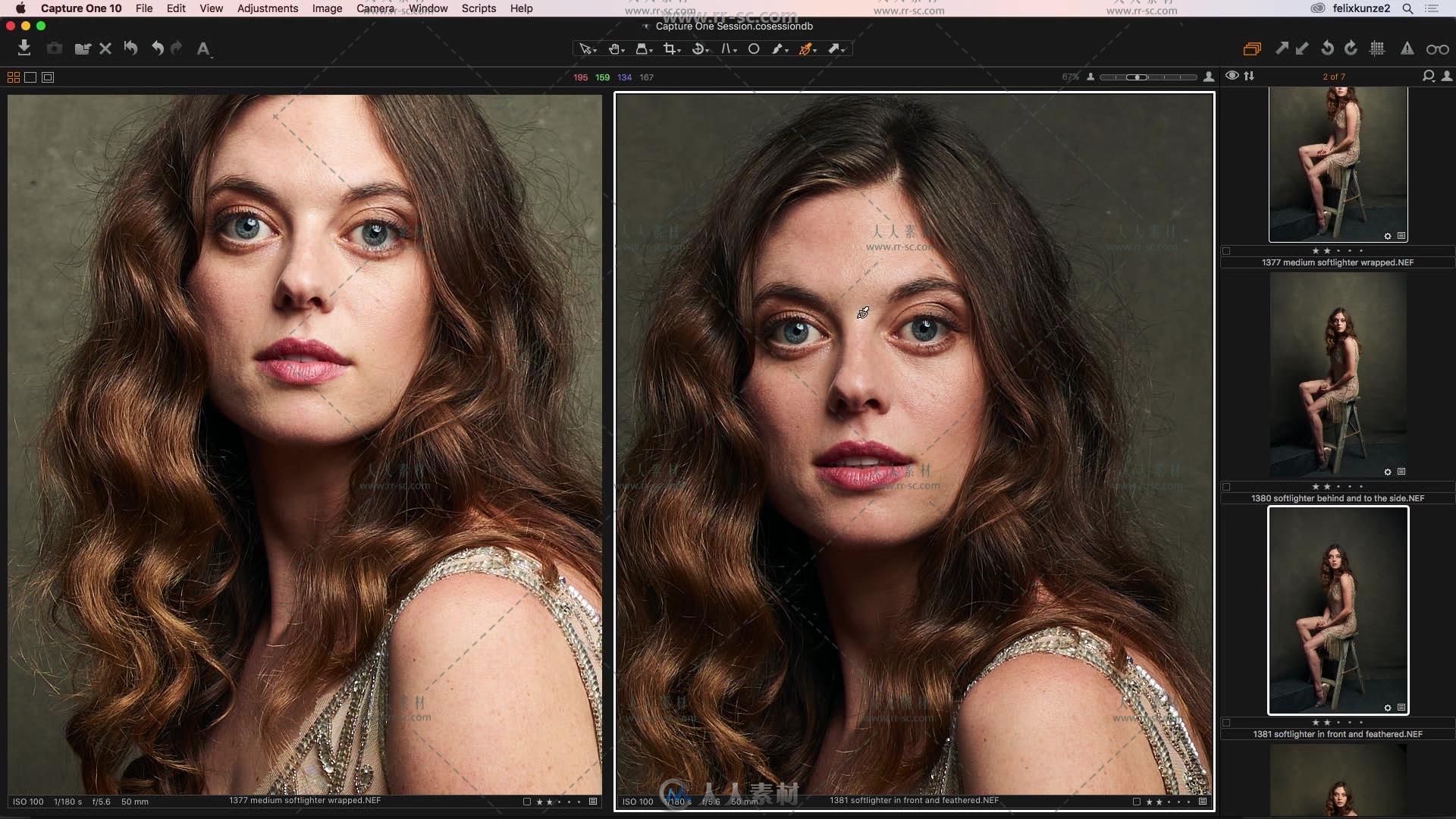The image size is (1456, 819).
Task: Toggle proof margin framed square icon
Action: pyautogui.click(x=48, y=77)
